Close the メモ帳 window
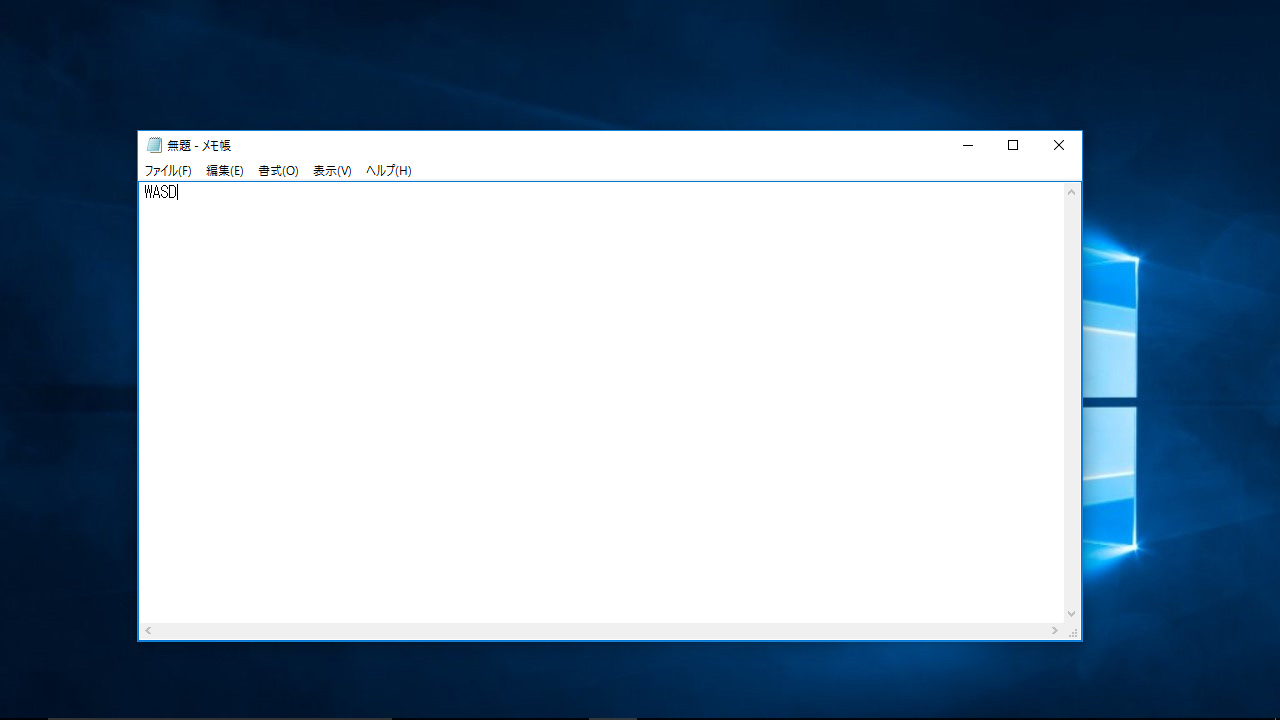This screenshot has height=720, width=1280. [x=1059, y=145]
